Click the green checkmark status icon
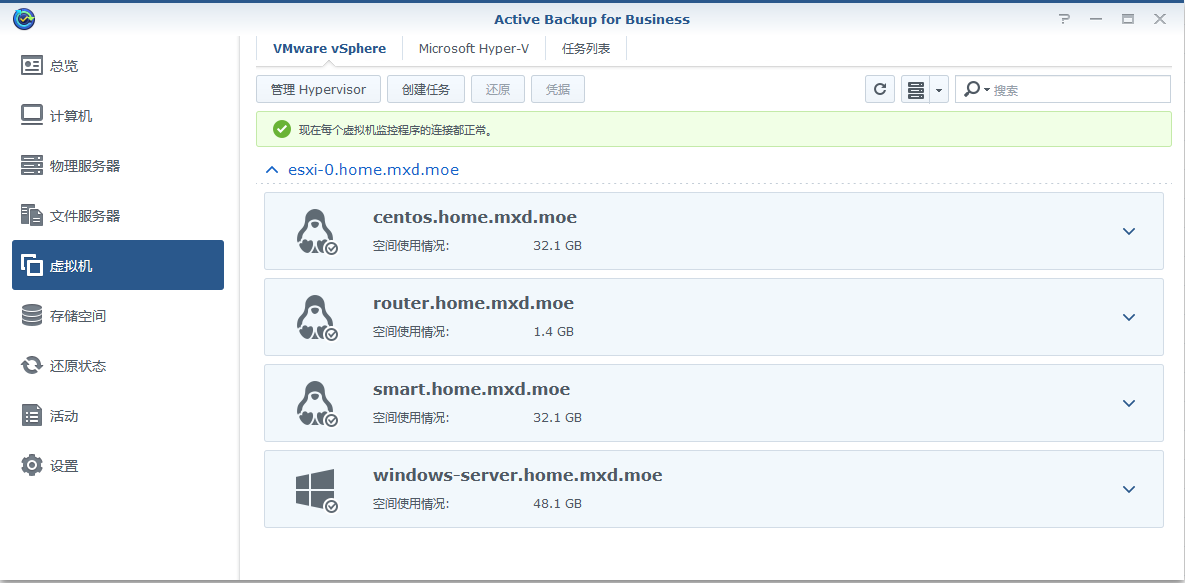1185x583 pixels. [282, 129]
